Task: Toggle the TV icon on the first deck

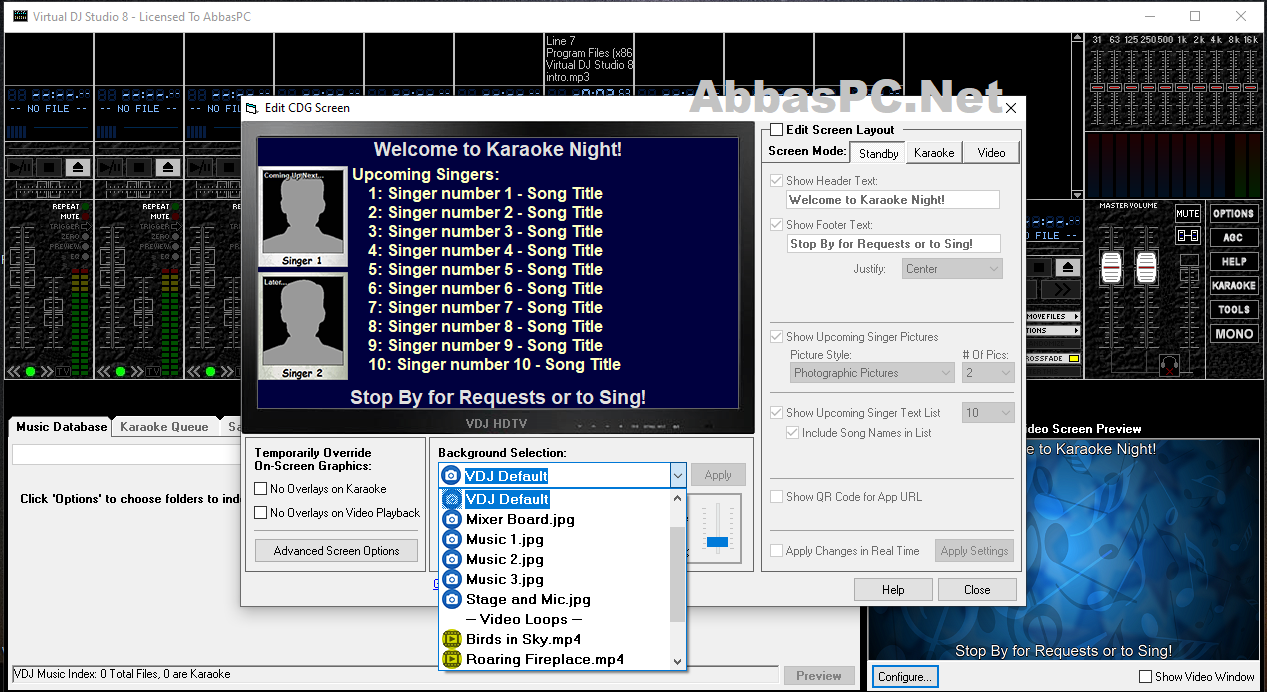Action: pyautogui.click(x=63, y=372)
